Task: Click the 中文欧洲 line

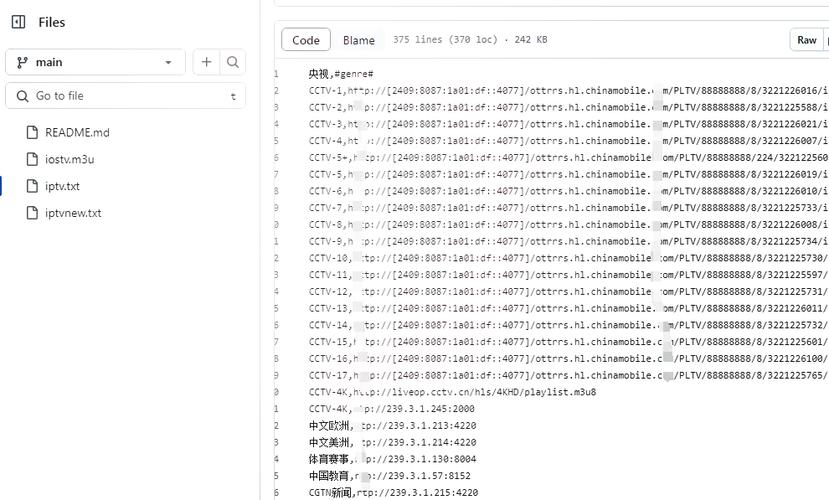Action: [393, 426]
